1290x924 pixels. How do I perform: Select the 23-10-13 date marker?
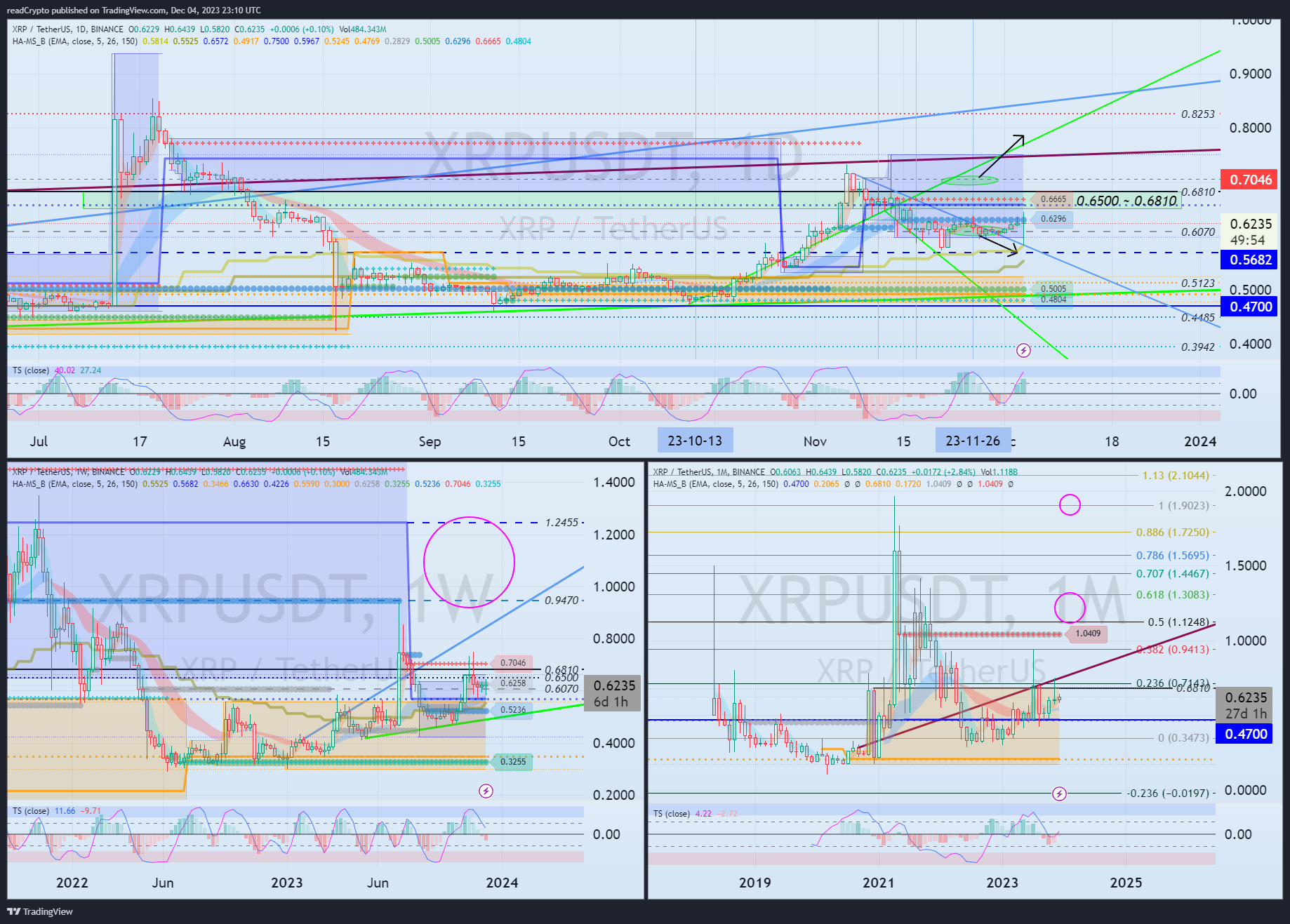tap(695, 441)
